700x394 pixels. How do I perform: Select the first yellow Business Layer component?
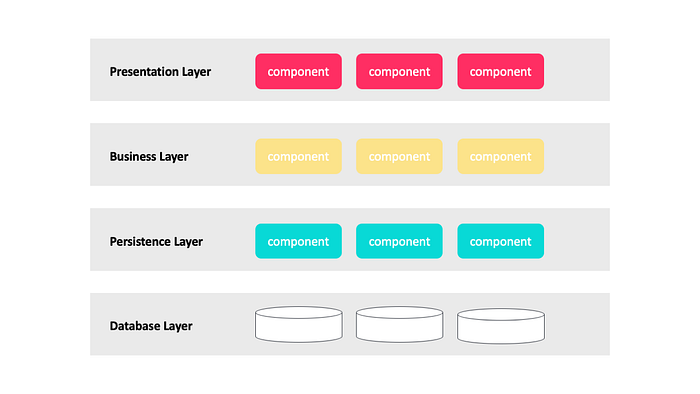coord(298,156)
